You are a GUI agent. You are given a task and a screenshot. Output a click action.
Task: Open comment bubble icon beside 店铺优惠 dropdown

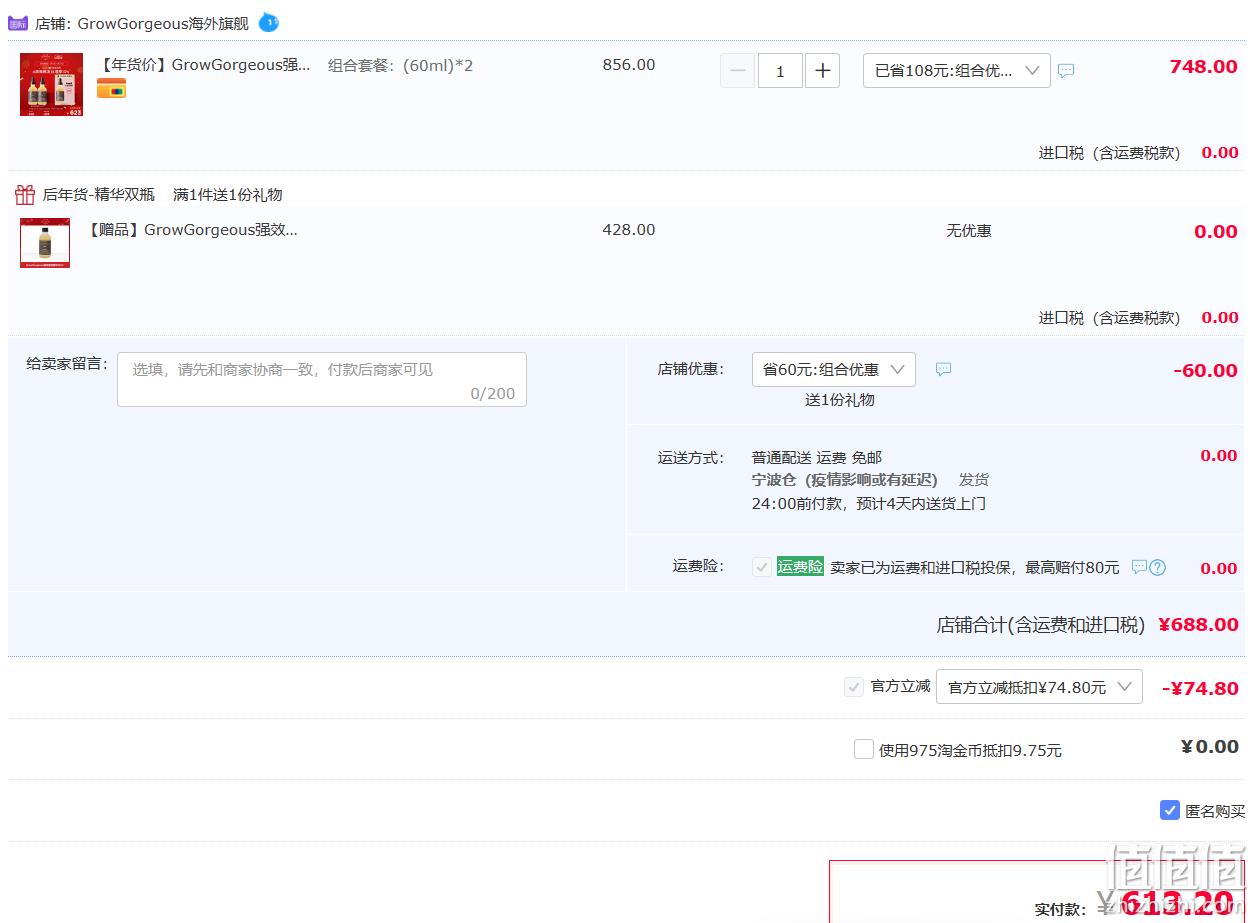point(943,369)
